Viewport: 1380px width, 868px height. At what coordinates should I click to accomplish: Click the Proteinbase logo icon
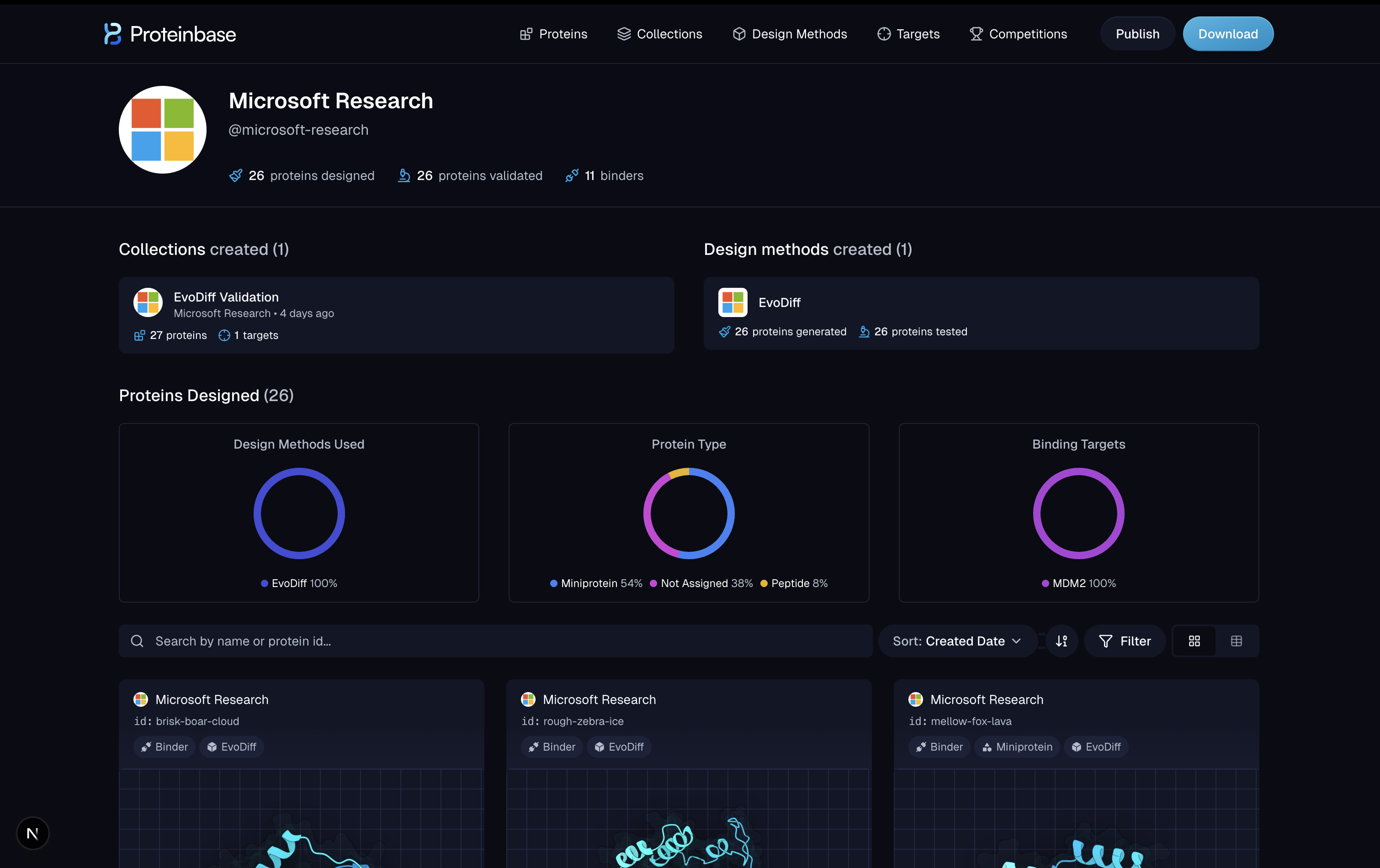pos(112,34)
